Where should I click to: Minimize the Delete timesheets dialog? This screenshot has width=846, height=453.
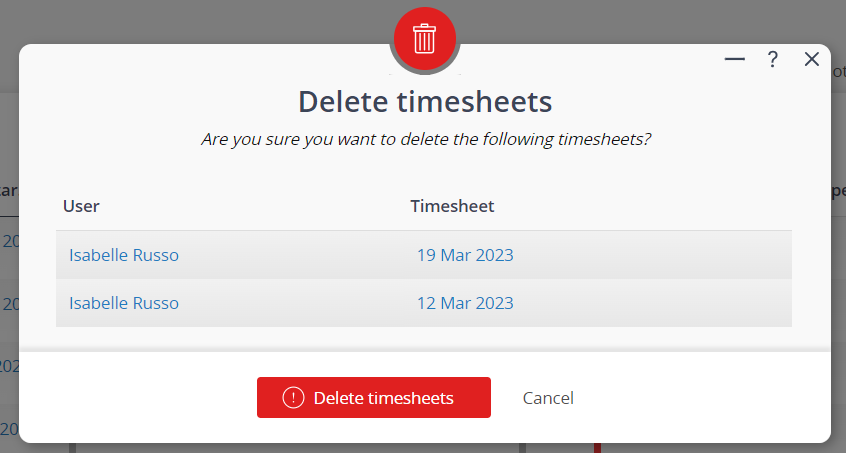coord(734,59)
